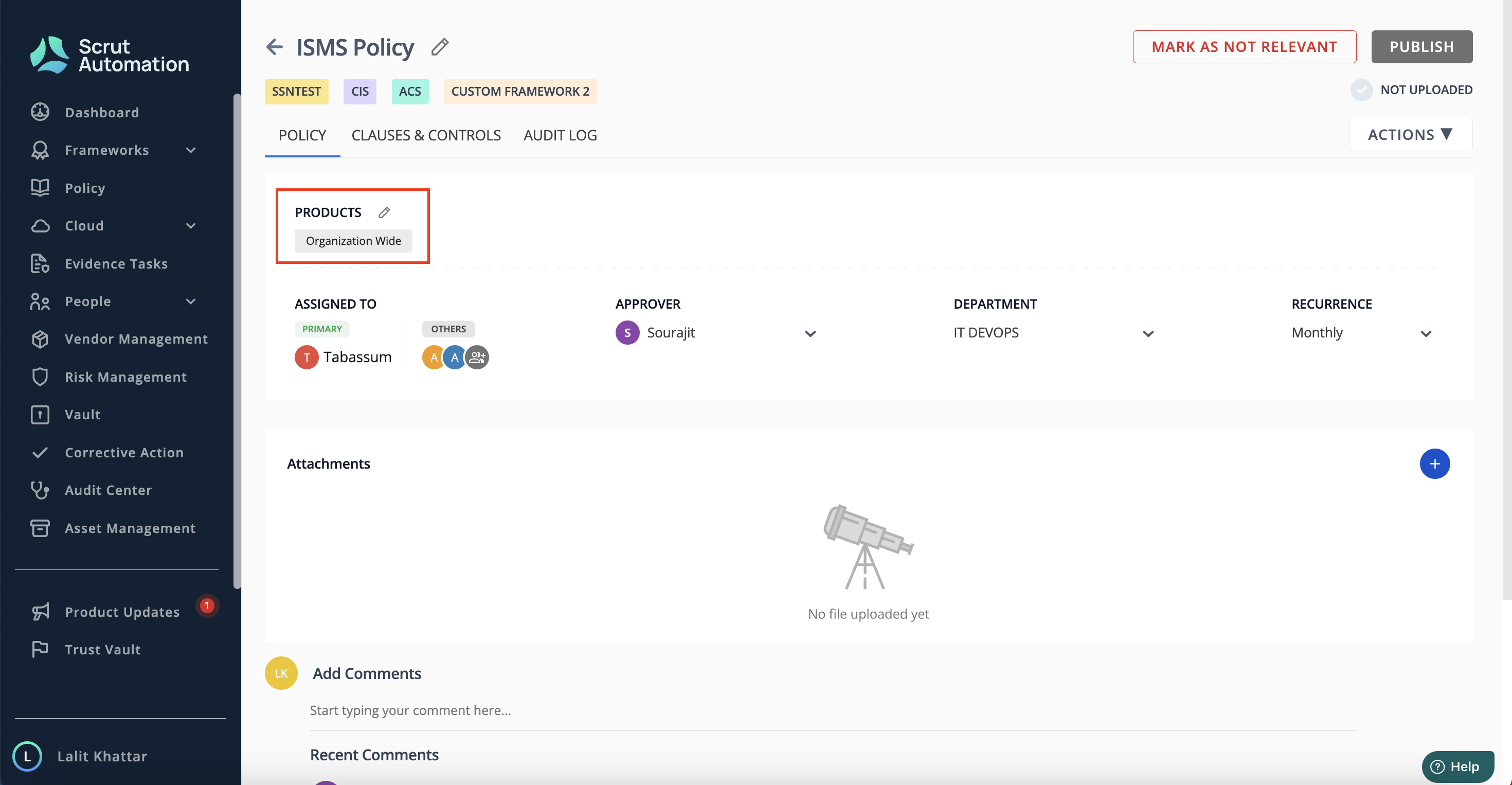The height and width of the screenshot is (785, 1512).
Task: Click the CIS framework tag
Action: click(360, 91)
